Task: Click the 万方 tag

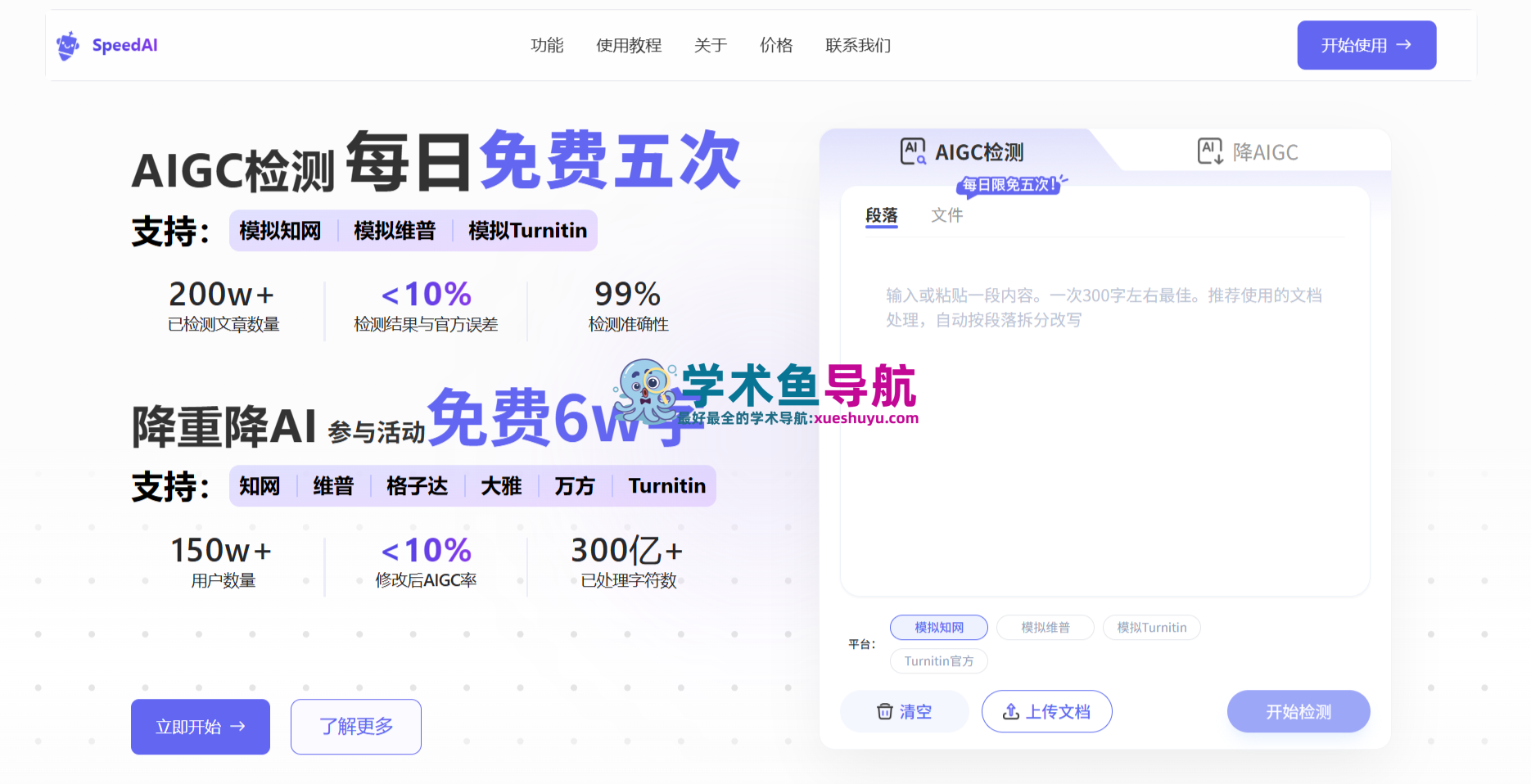Action: [x=575, y=486]
